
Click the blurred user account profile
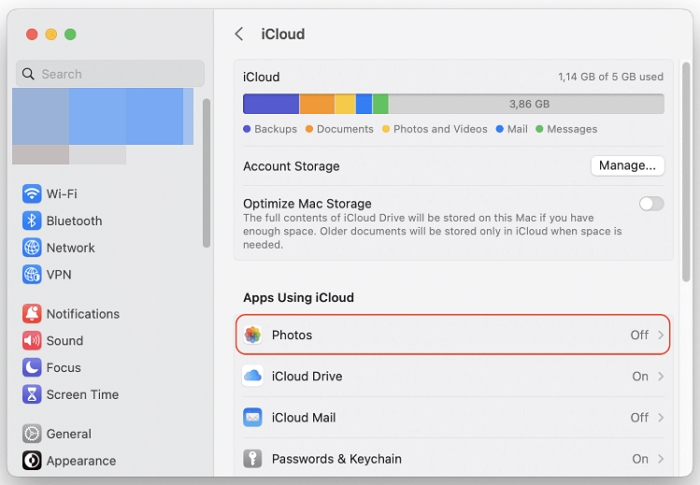[x=103, y=126]
